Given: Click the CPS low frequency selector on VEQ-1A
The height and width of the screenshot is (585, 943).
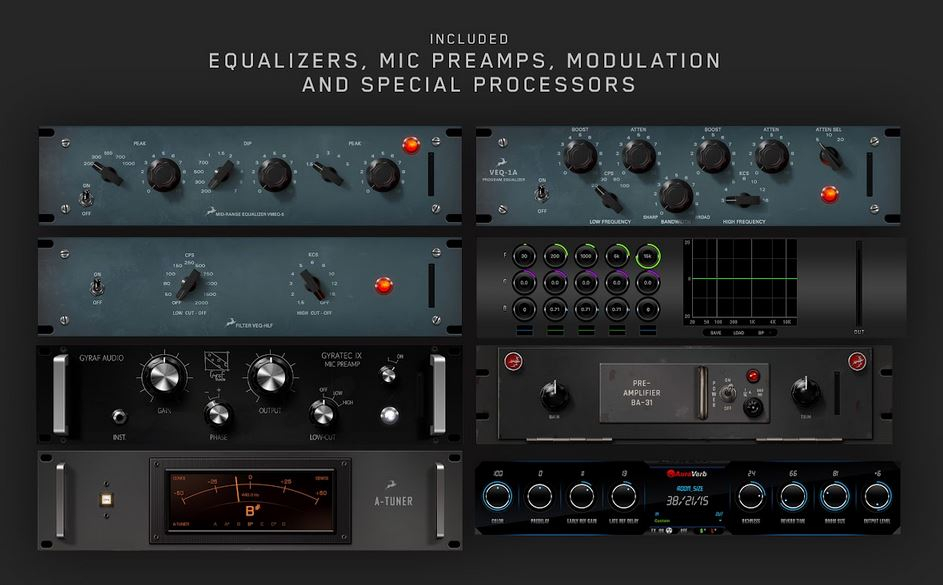Looking at the screenshot, I should pyautogui.click(x=609, y=198).
